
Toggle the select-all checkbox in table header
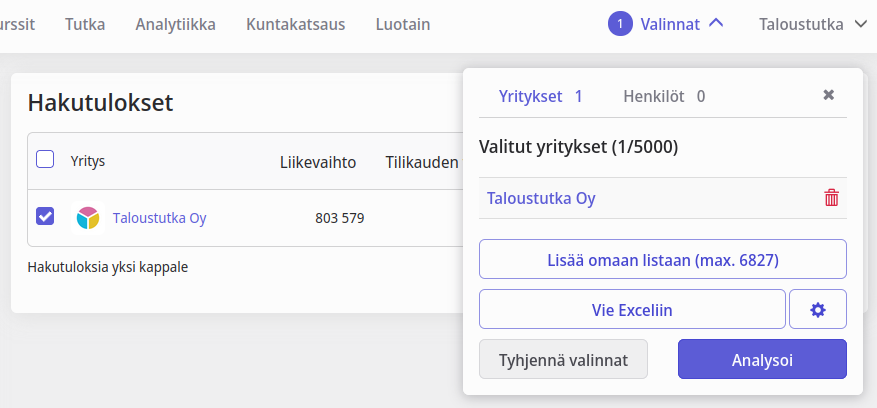45,159
